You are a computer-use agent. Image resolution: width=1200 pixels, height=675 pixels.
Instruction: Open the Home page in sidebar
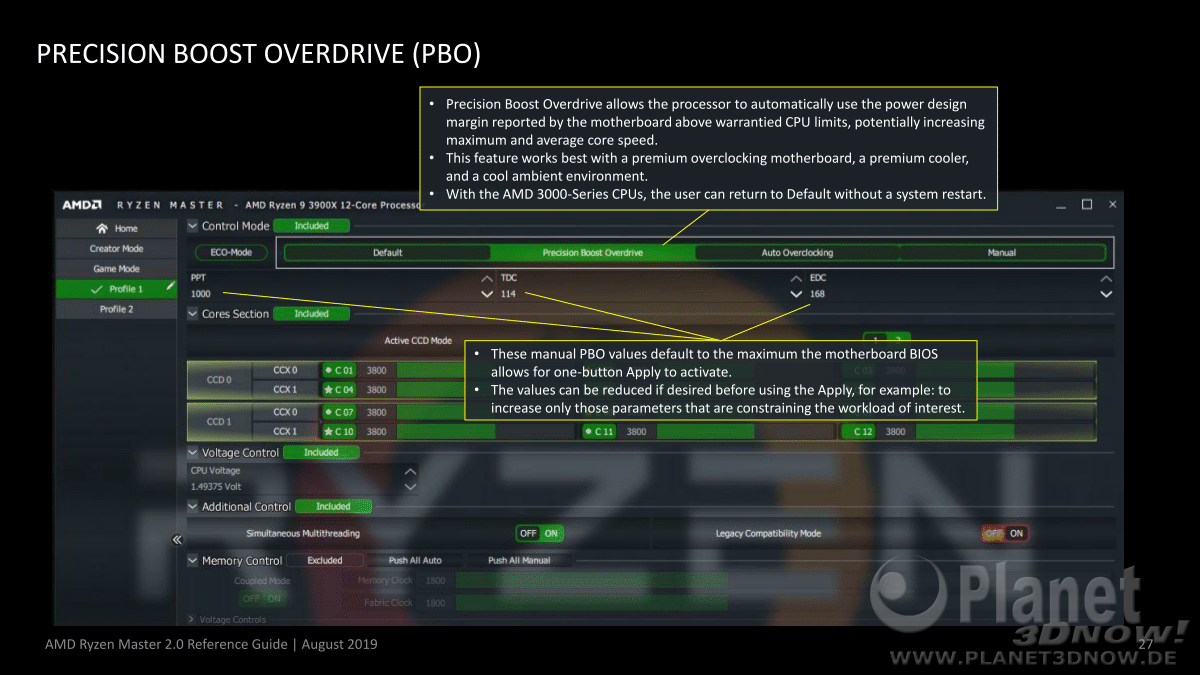(117, 228)
